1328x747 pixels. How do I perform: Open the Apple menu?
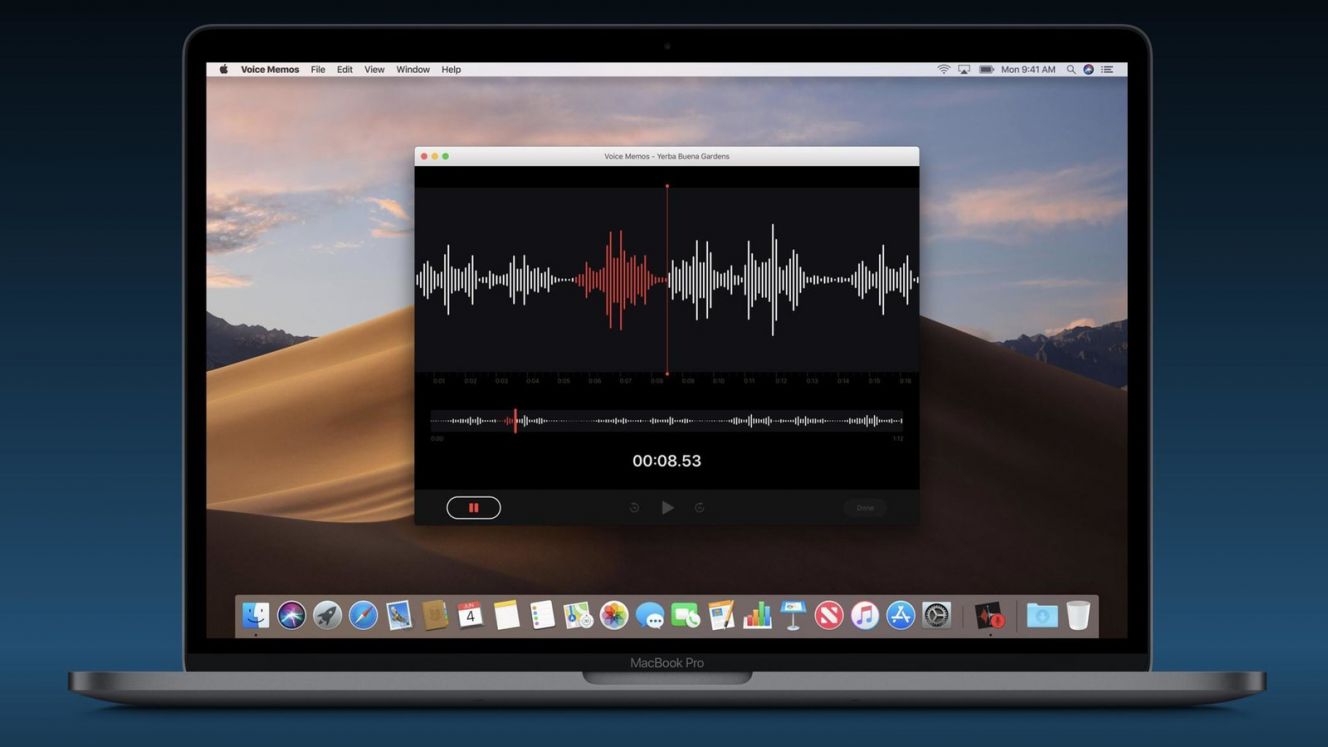tap(224, 69)
